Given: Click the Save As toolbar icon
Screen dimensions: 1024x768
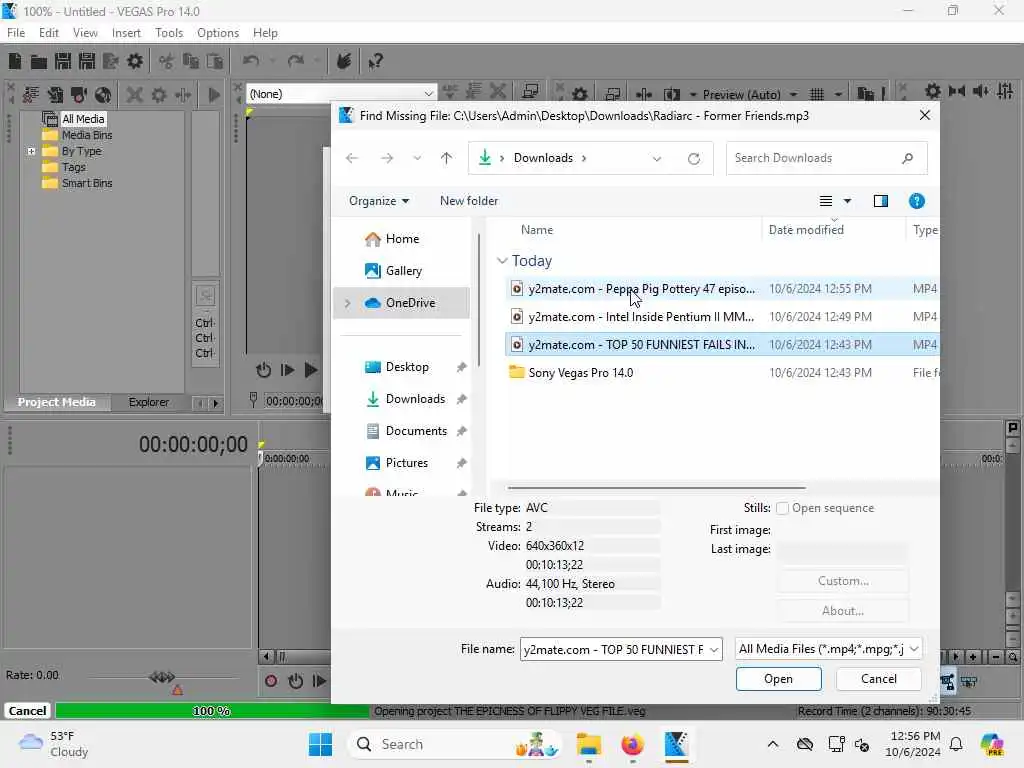Looking at the screenshot, I should (x=87, y=61).
